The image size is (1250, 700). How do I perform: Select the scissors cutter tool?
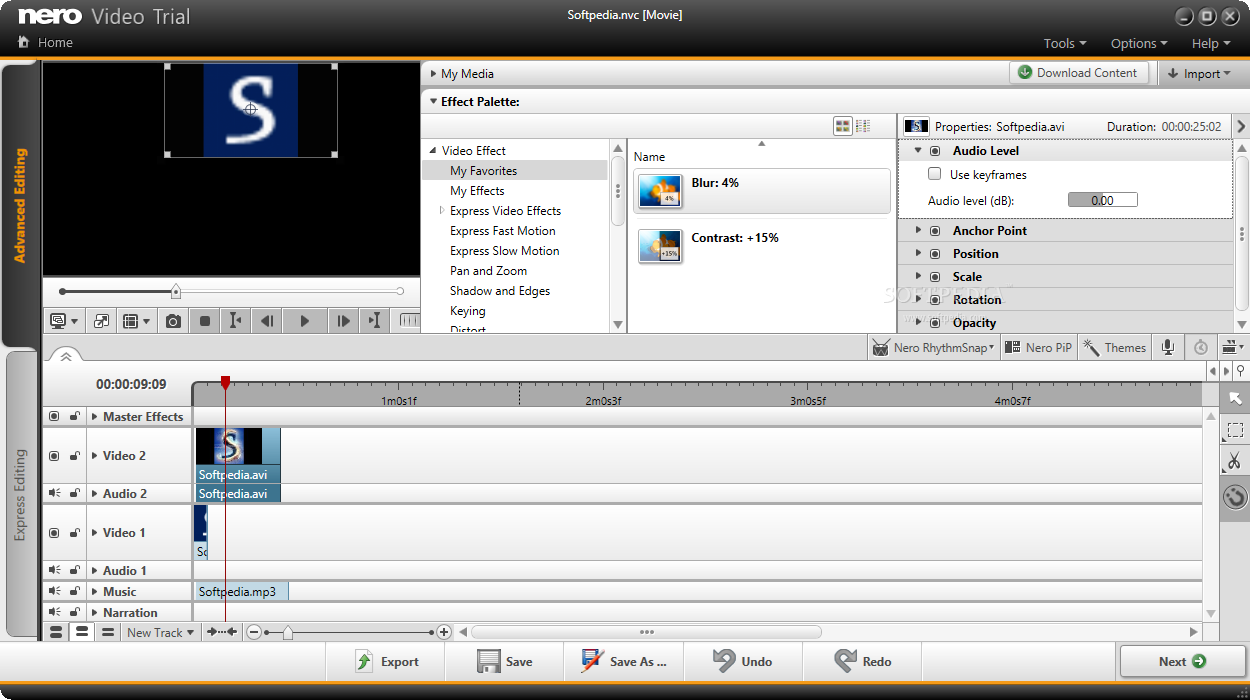(x=1235, y=461)
